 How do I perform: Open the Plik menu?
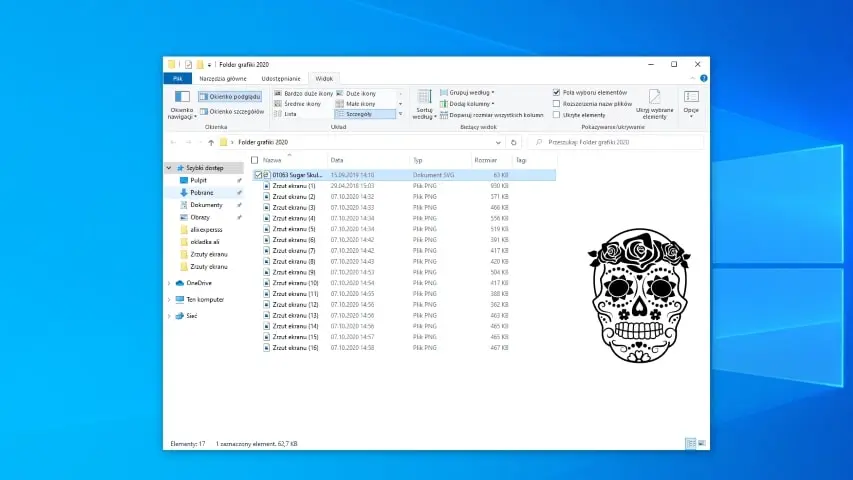177,77
